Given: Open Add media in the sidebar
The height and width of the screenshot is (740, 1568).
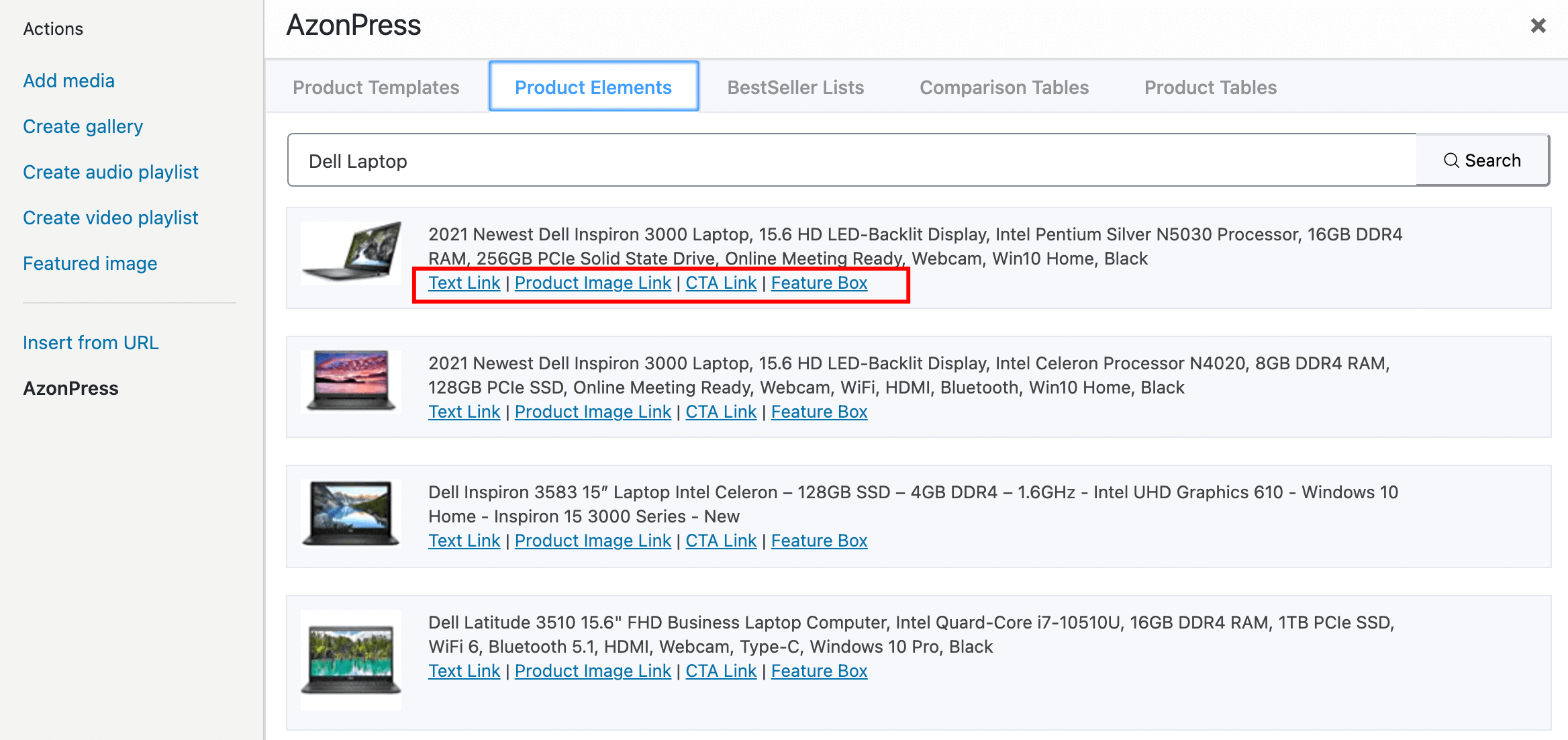Looking at the screenshot, I should [69, 81].
